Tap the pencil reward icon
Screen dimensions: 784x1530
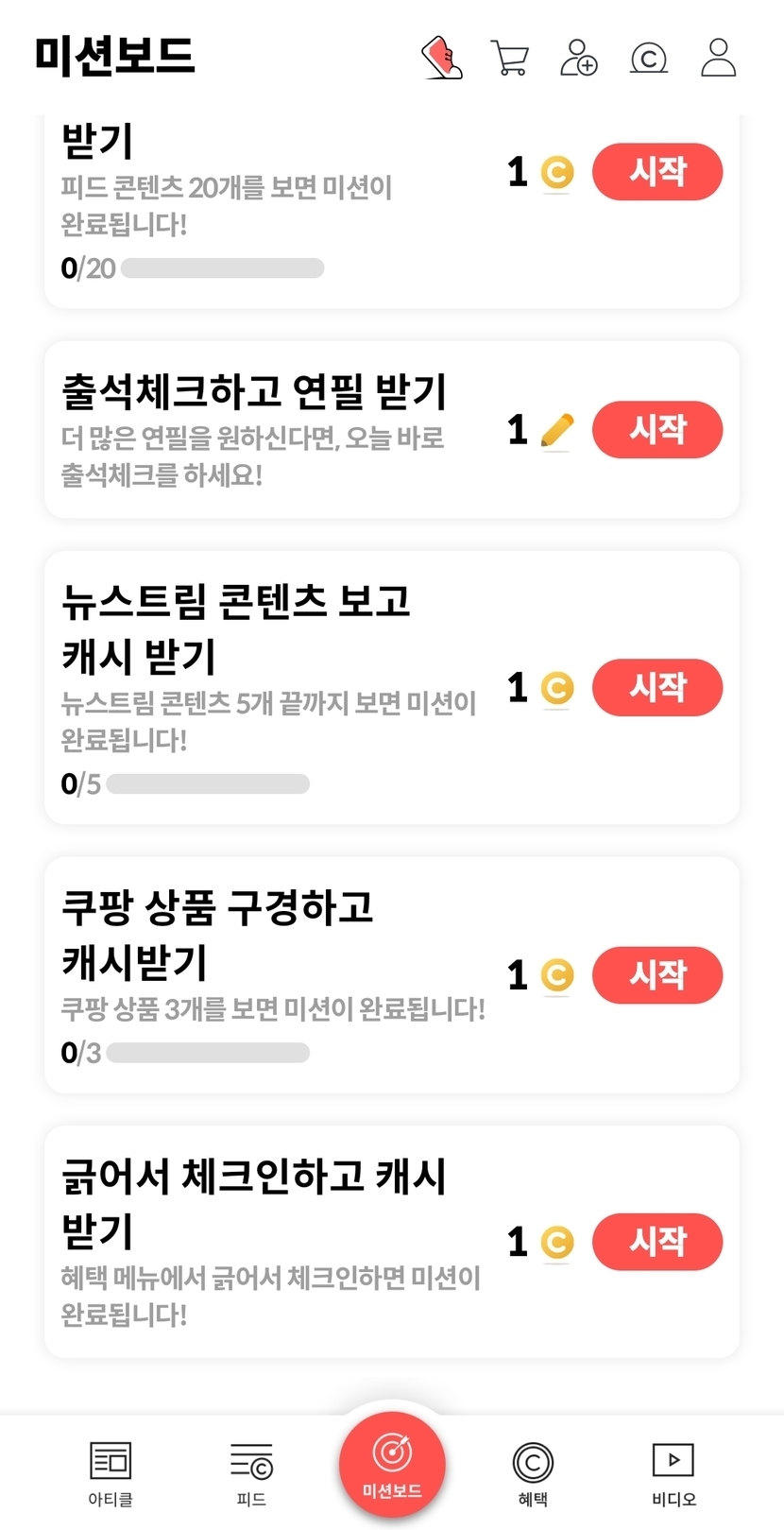click(x=557, y=431)
